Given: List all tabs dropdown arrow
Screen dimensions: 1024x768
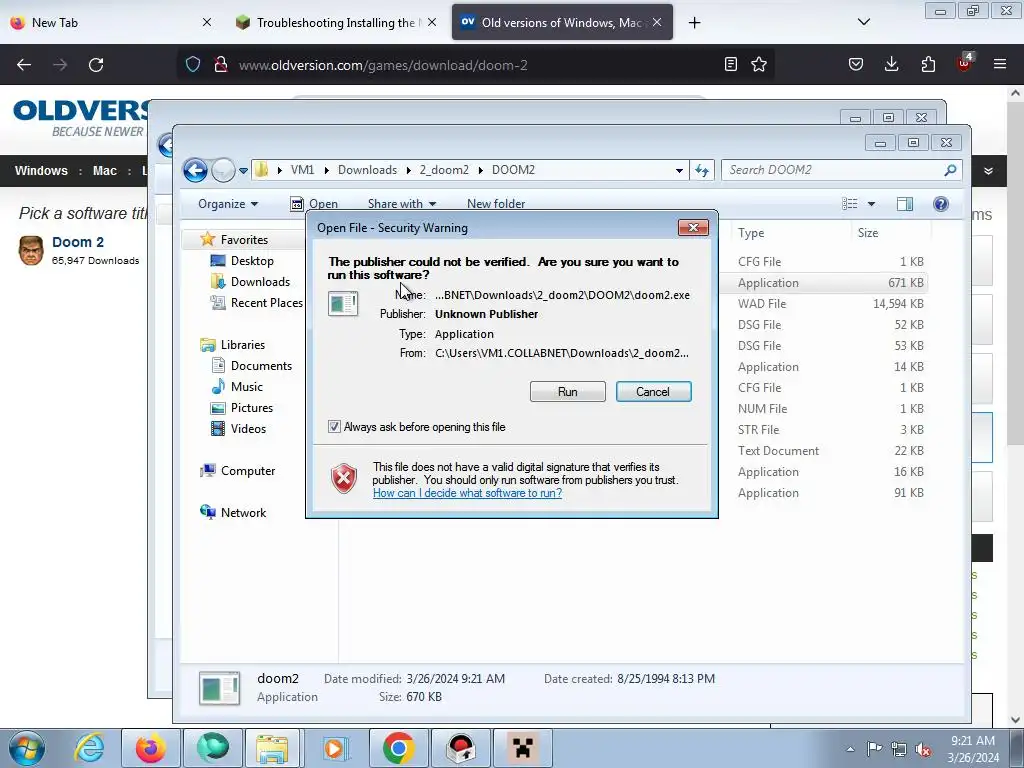Looking at the screenshot, I should pyautogui.click(x=863, y=22).
